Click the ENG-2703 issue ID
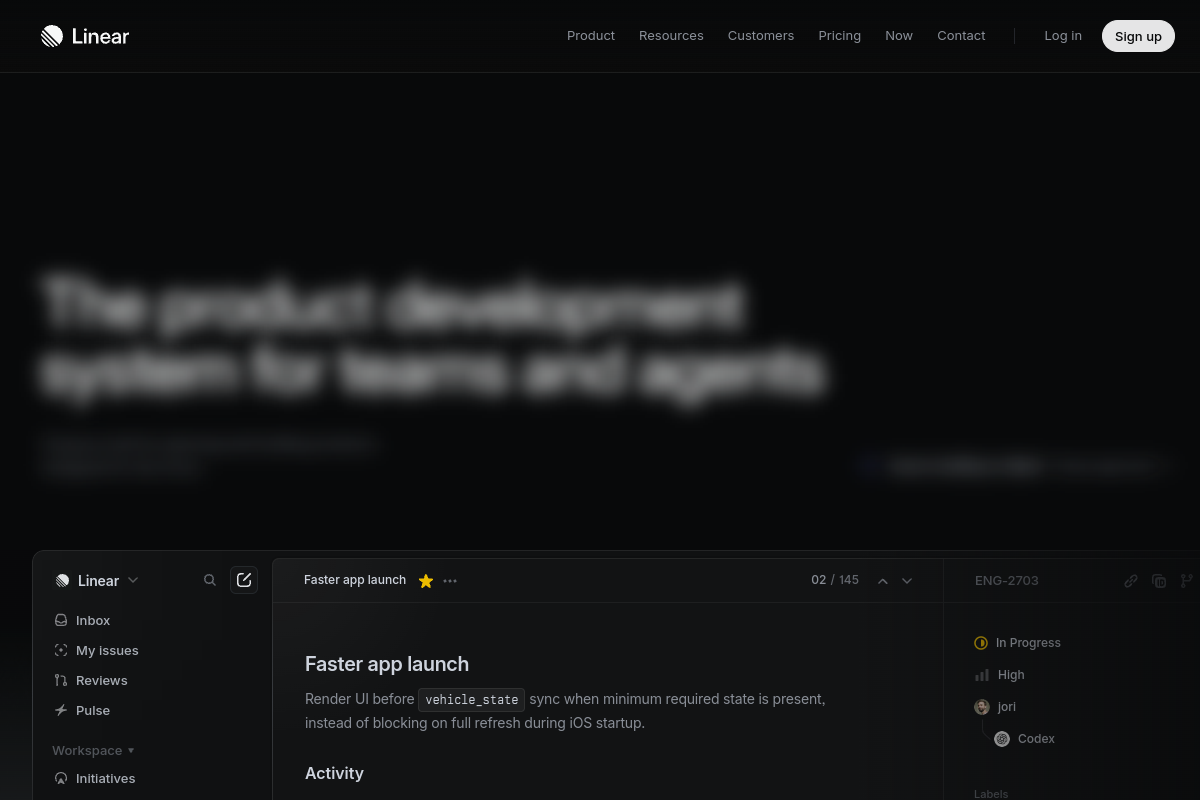The width and height of the screenshot is (1200, 800). 1007,580
